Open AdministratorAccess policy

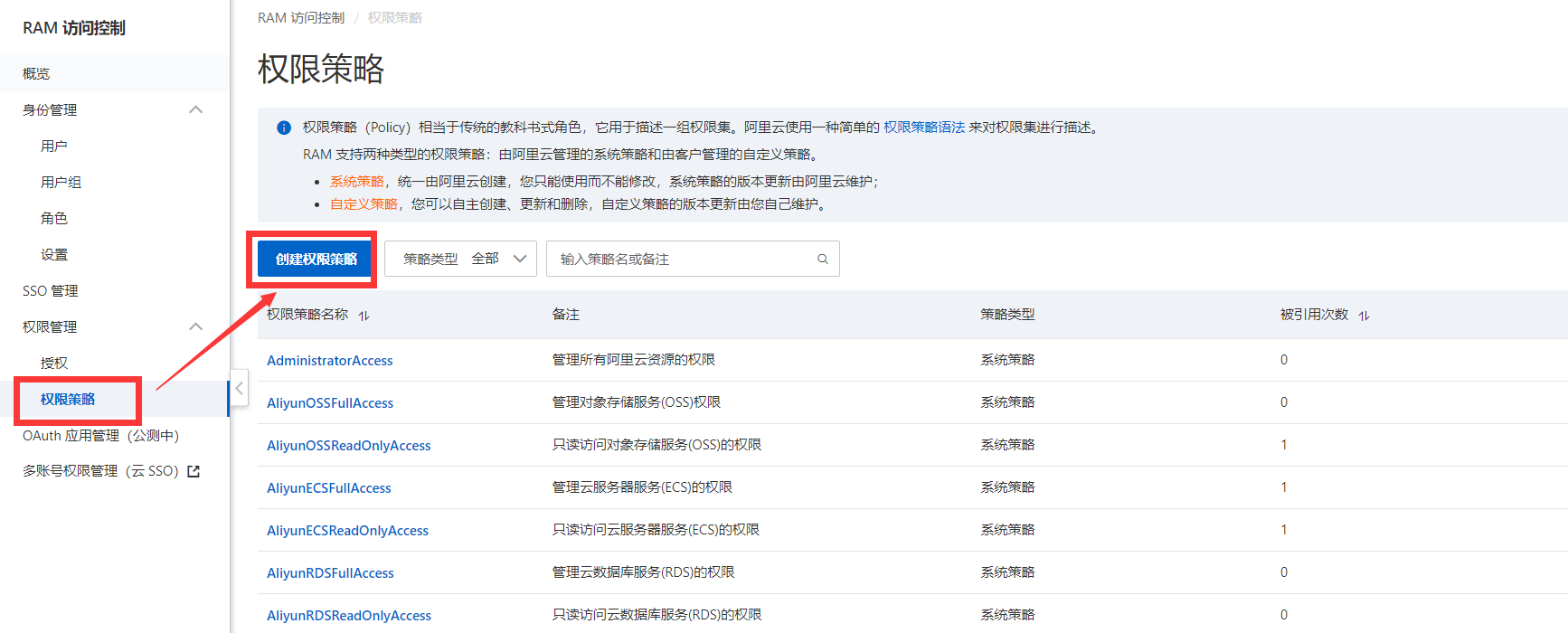point(330,360)
